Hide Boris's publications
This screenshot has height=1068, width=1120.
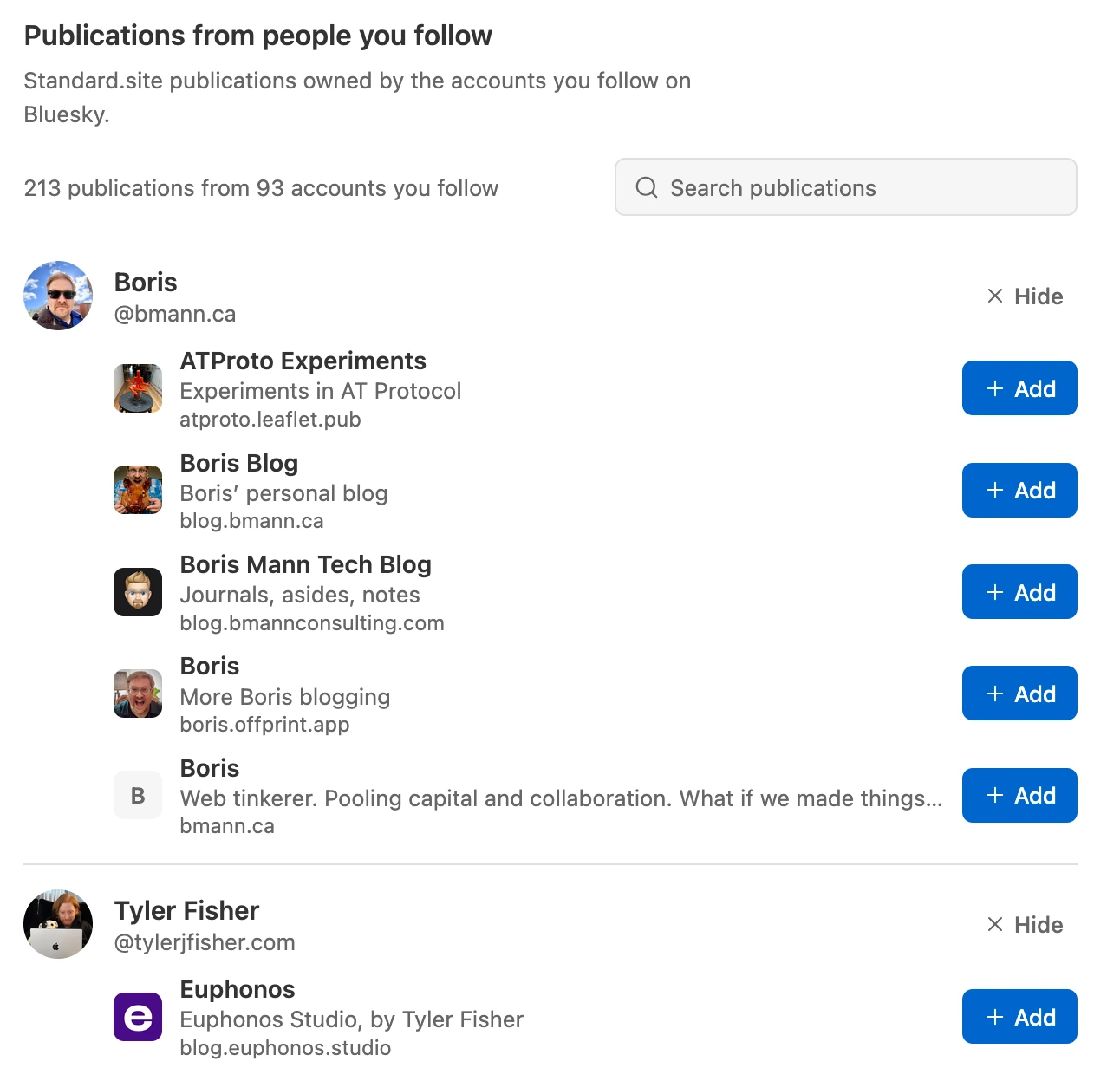[1025, 296]
